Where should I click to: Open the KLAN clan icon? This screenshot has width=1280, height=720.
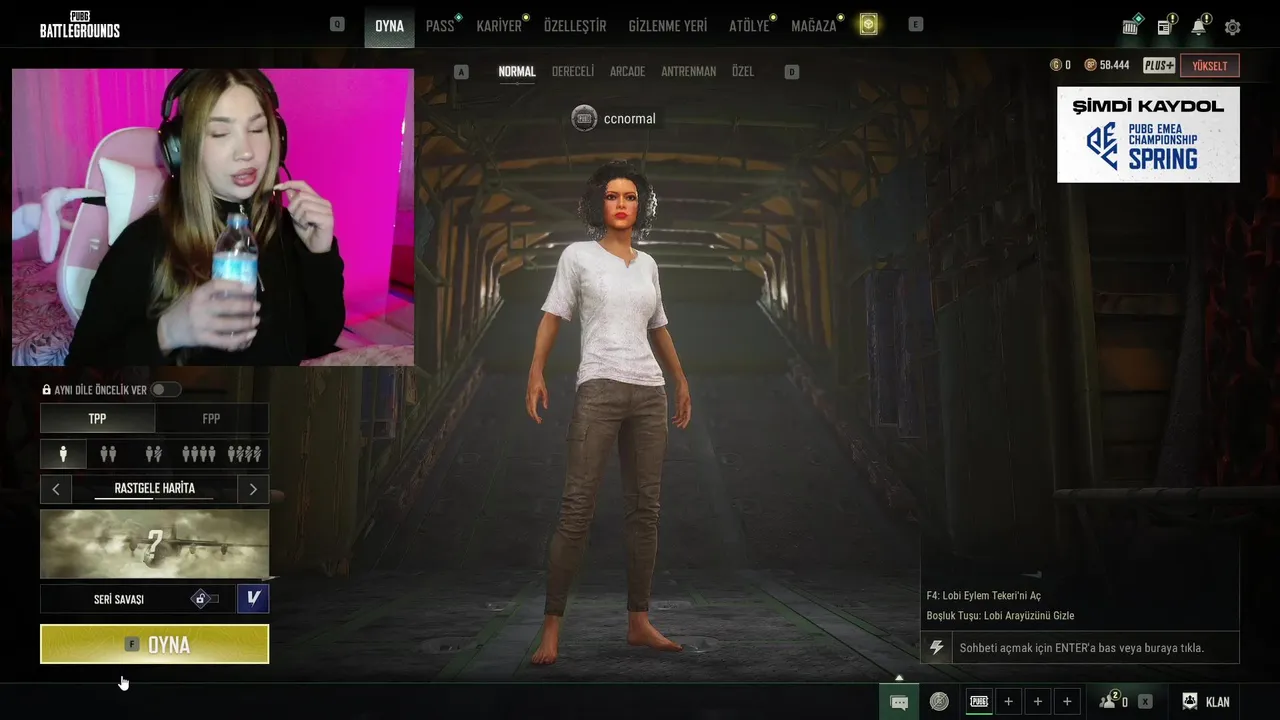(1190, 702)
